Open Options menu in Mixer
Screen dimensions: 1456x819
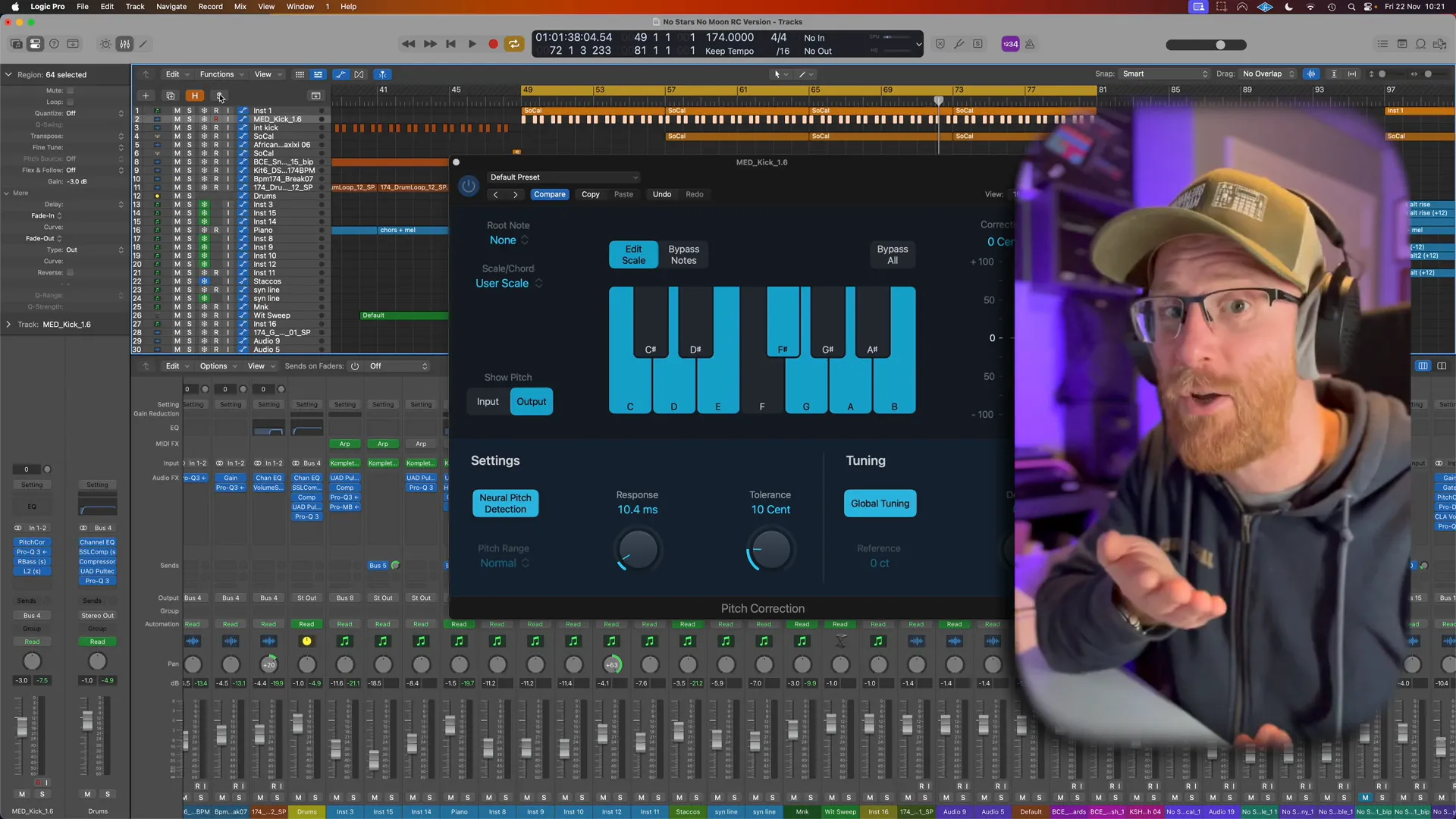click(218, 366)
